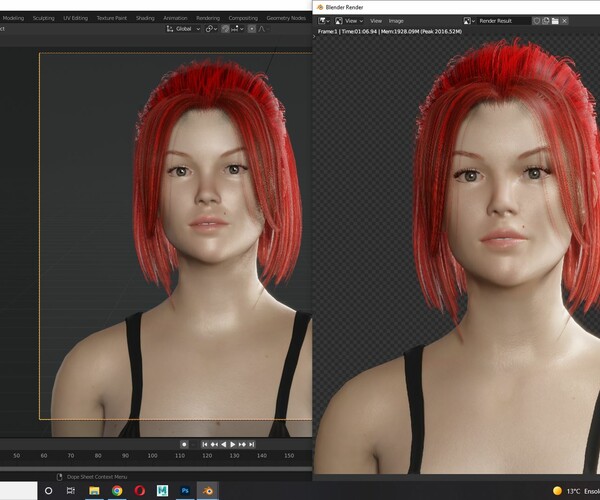Viewport: 600px width, 500px height.
Task: Click the new image icon next to Render Result
Action: point(546,21)
